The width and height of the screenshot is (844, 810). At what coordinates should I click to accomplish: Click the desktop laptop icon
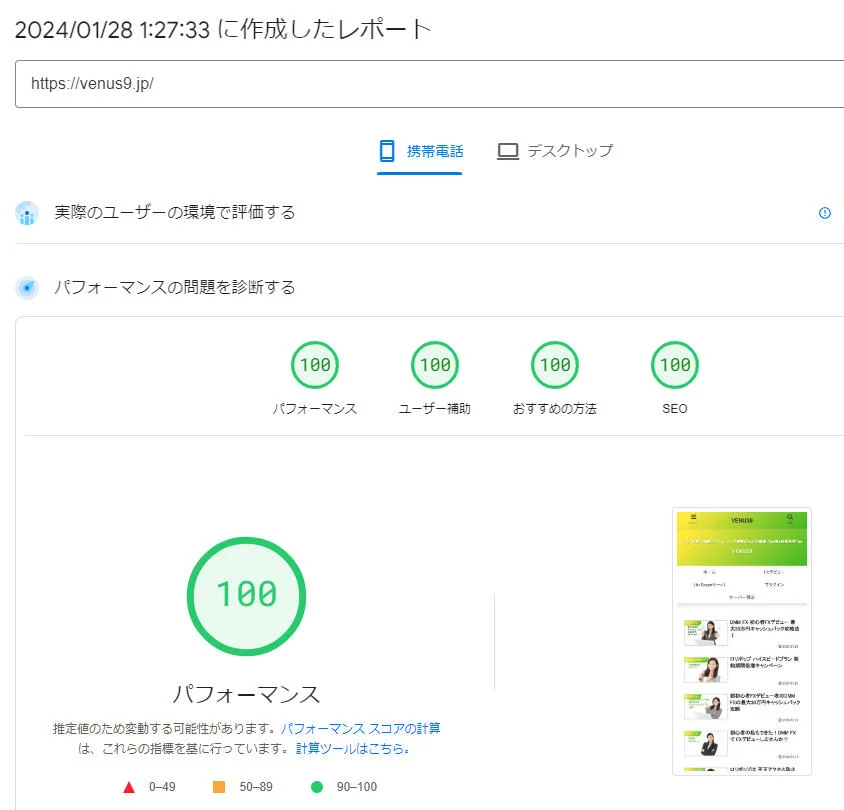tap(508, 151)
